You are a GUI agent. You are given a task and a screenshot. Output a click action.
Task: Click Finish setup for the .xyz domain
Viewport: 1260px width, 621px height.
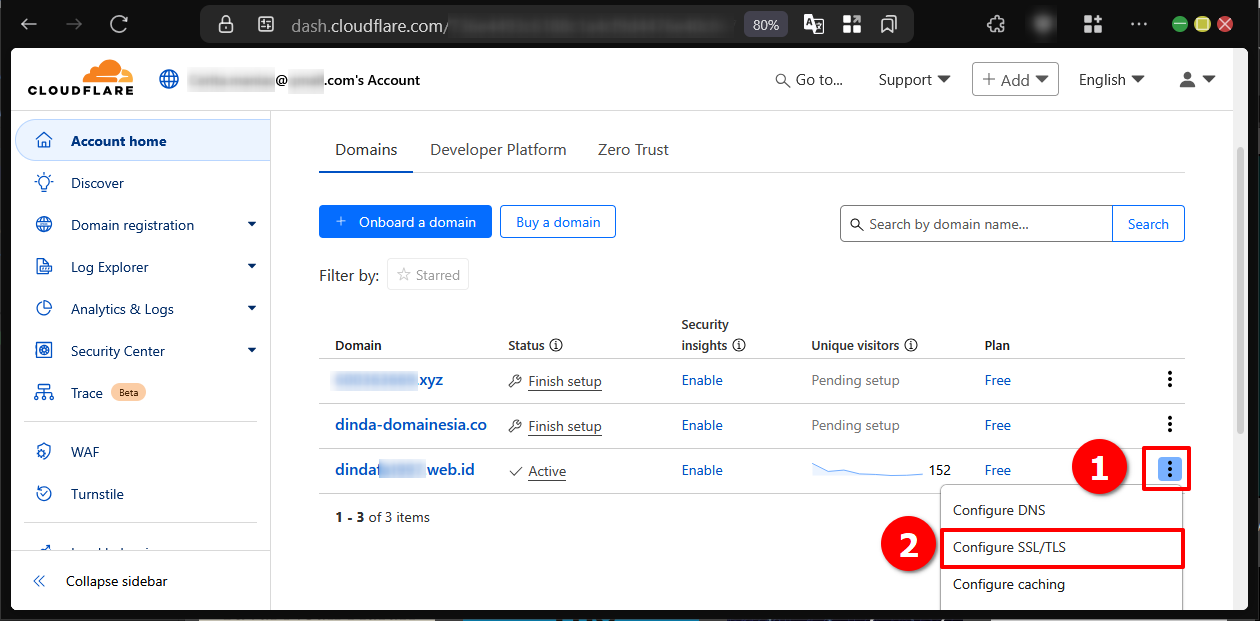pos(565,381)
